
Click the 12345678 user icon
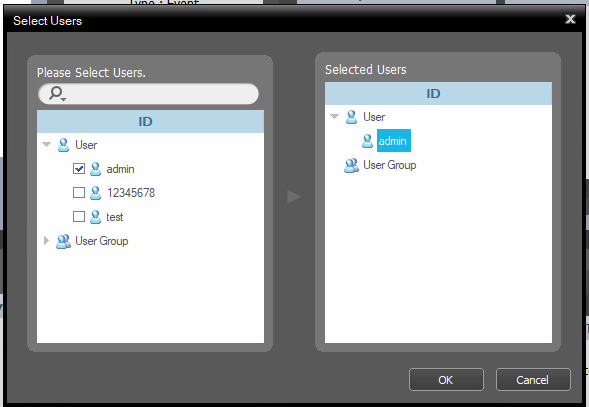95,193
